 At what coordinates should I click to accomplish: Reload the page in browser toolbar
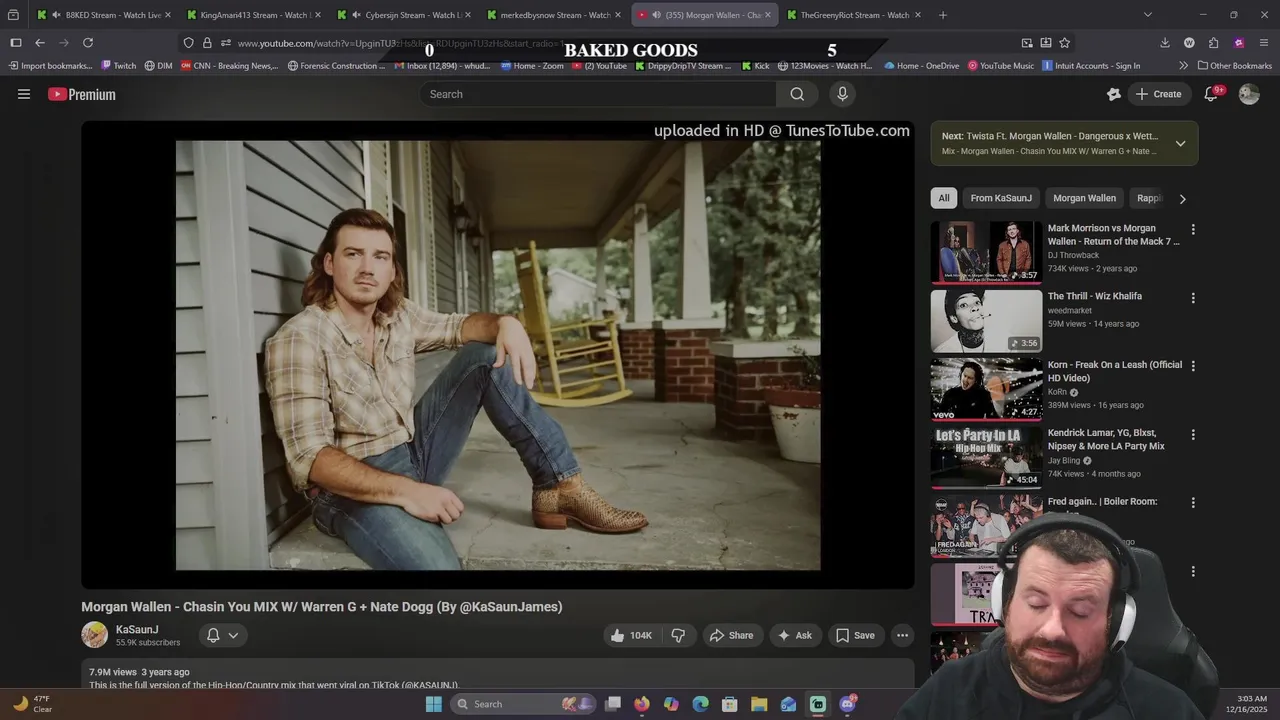[88, 43]
